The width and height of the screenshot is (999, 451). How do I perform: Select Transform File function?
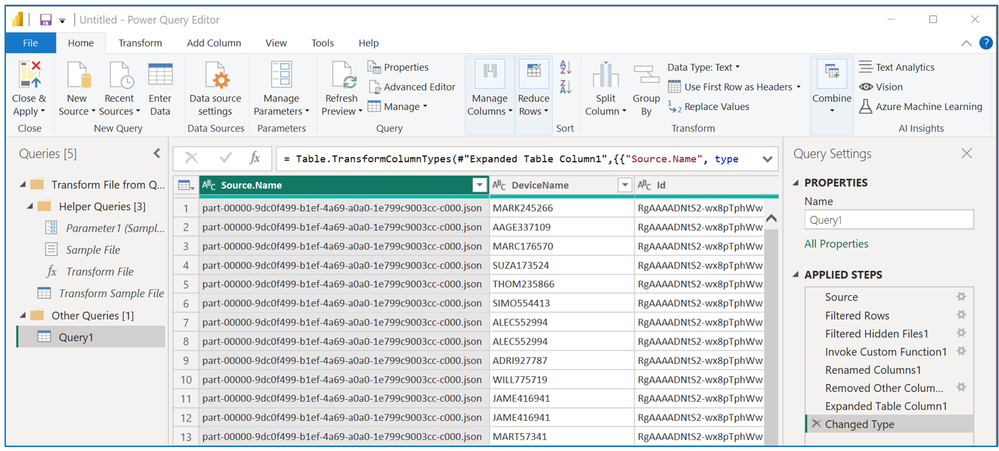[91, 271]
